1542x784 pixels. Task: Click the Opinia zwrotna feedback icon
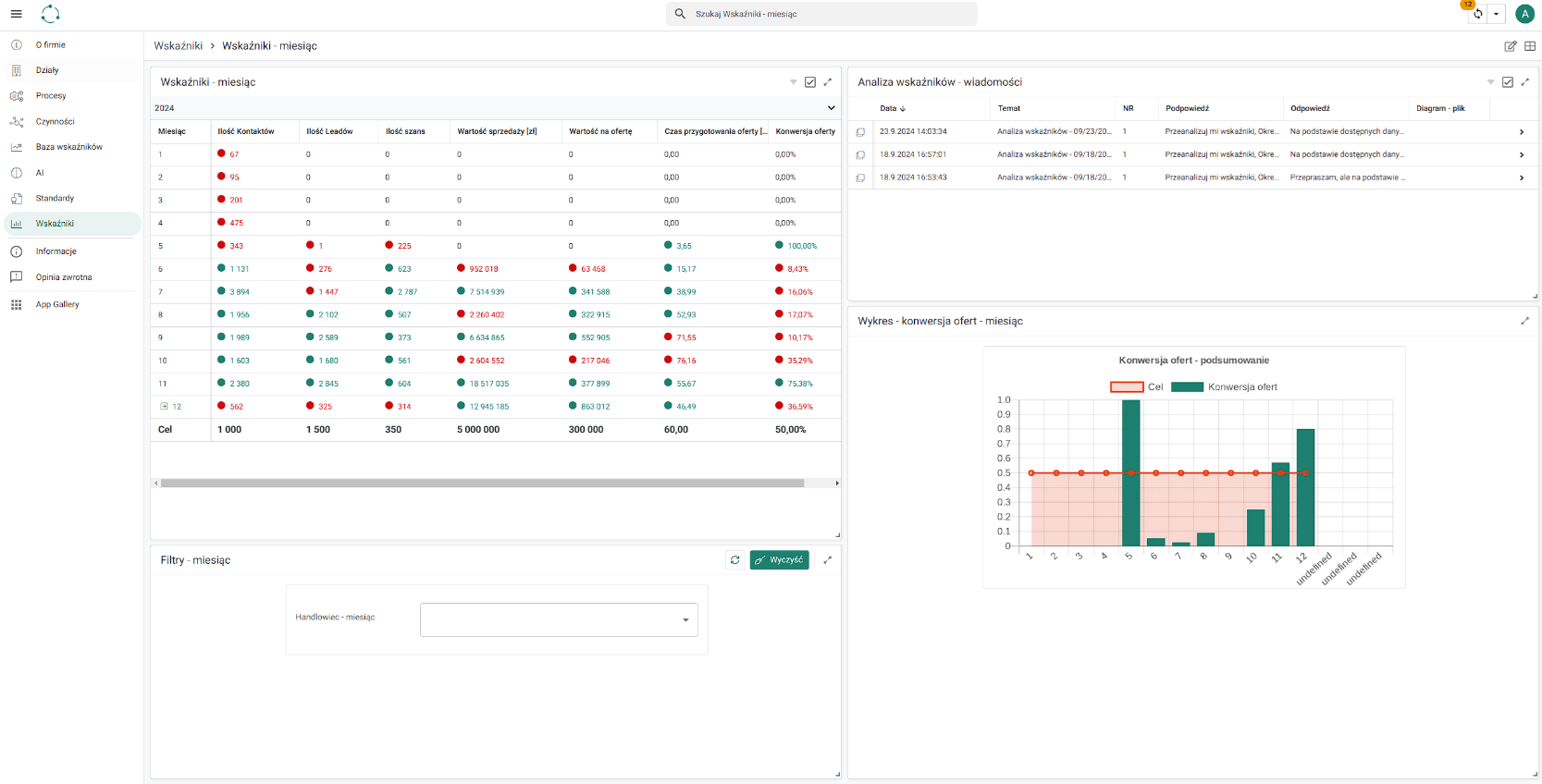(16, 277)
